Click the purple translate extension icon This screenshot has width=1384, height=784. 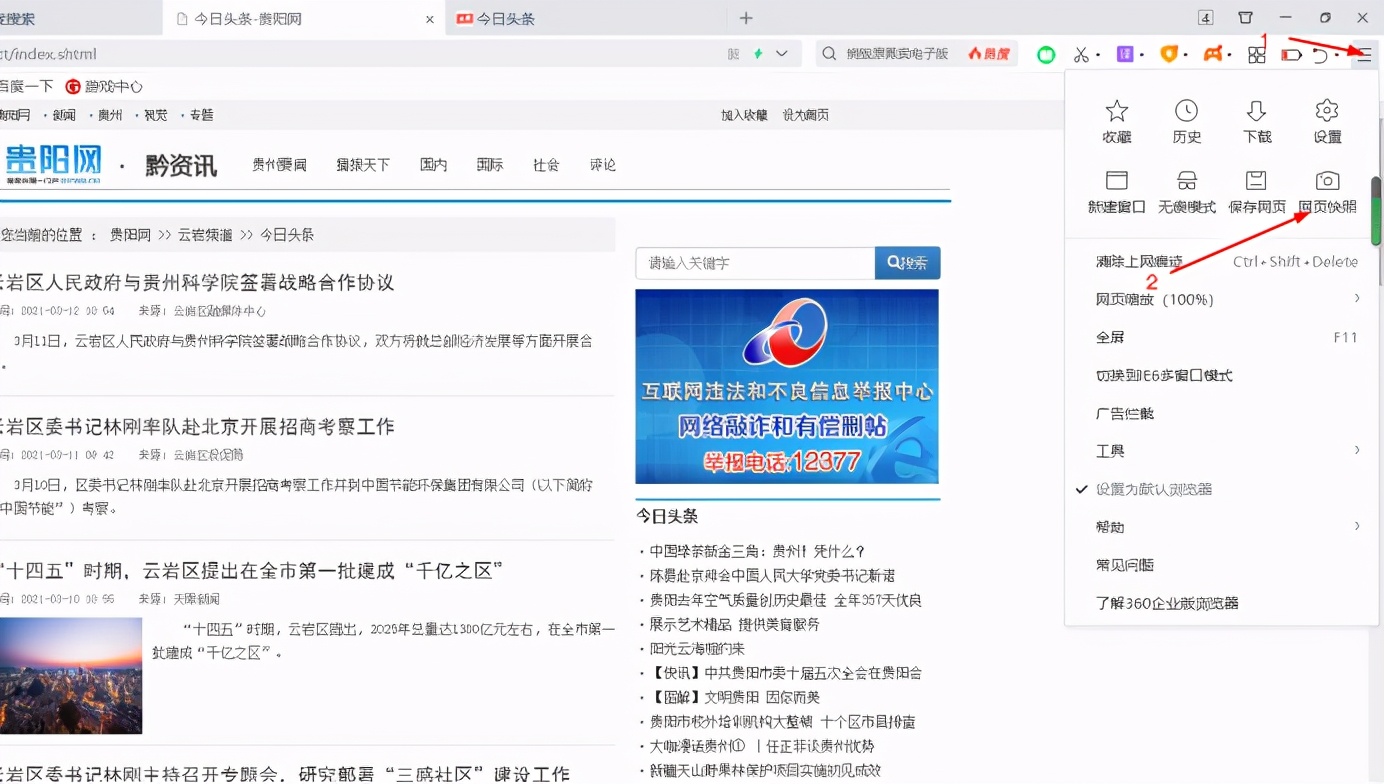(x=1125, y=55)
